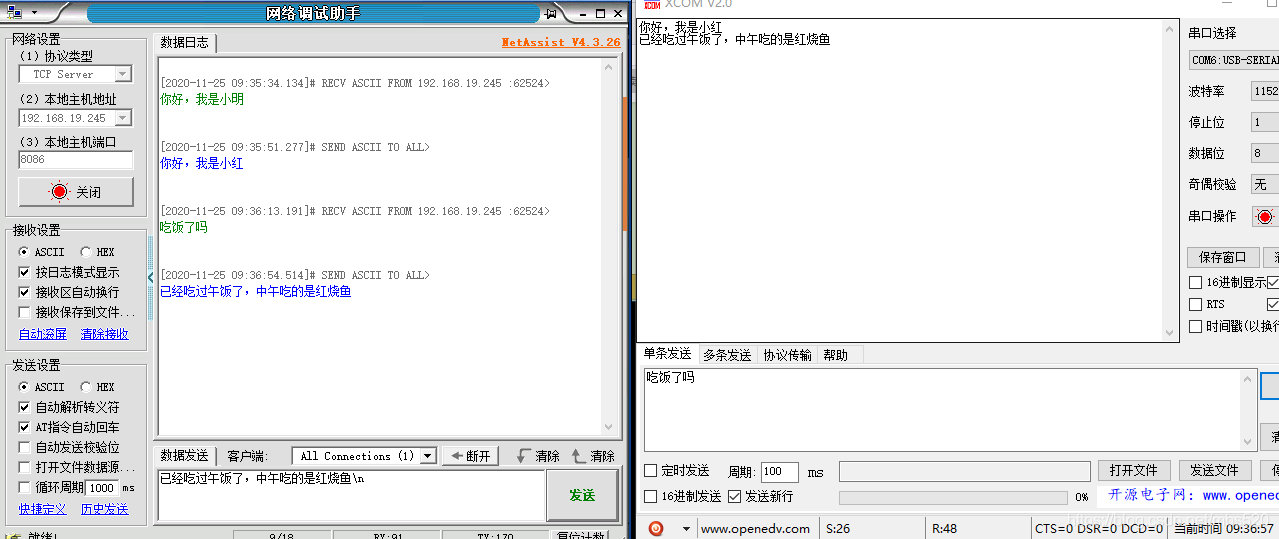Image resolution: width=1279 pixels, height=539 pixels.
Task: Click the 自动滚屏 link
Action: tap(43, 334)
